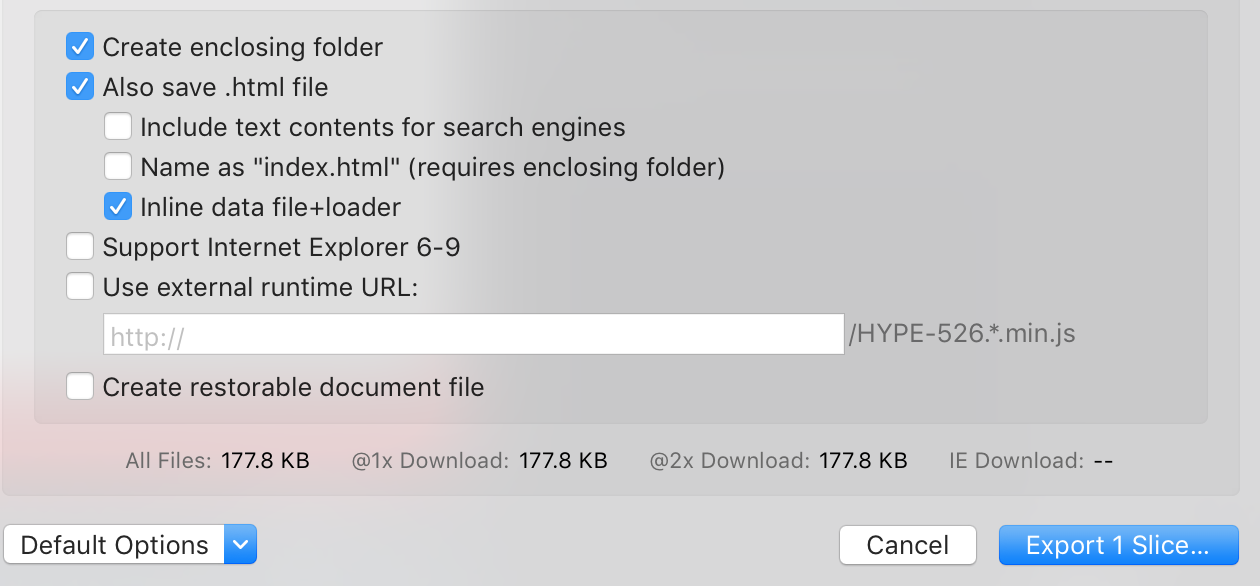Check the Name as "index.html" checkbox
Viewport: 1260px width, 586px height.
pyautogui.click(x=118, y=167)
